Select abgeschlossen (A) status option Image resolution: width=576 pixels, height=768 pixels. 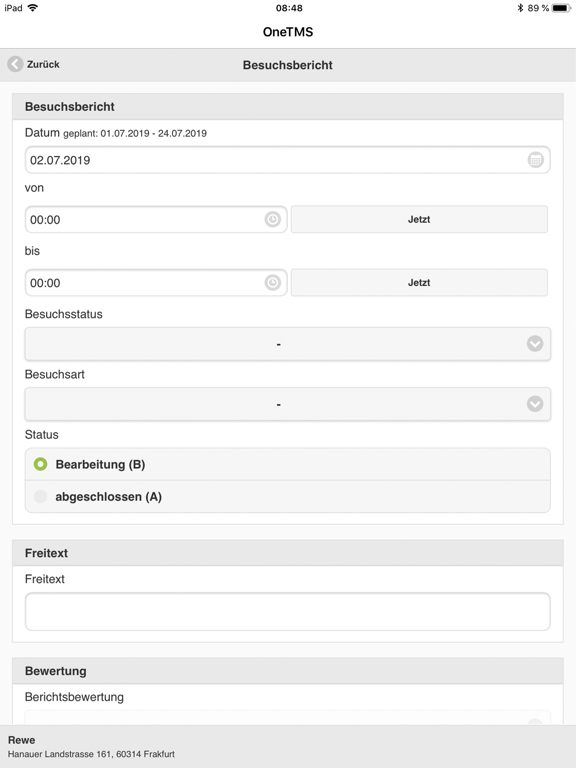tap(288, 497)
